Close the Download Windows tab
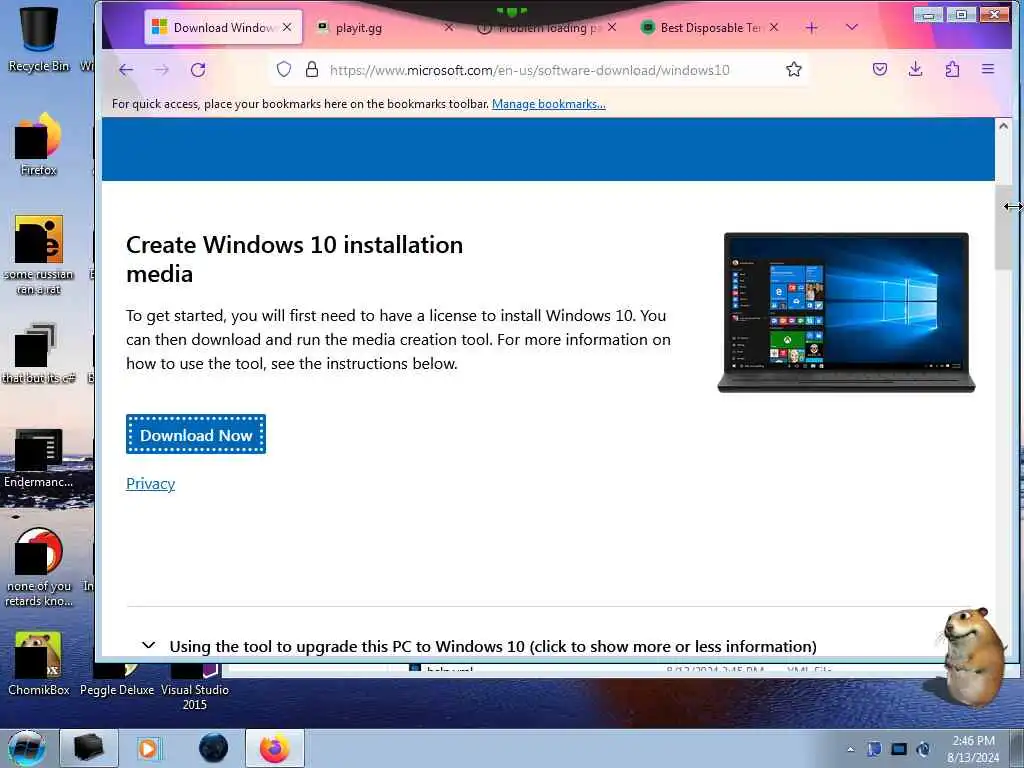Viewport: 1024px width, 768px height. (x=287, y=27)
